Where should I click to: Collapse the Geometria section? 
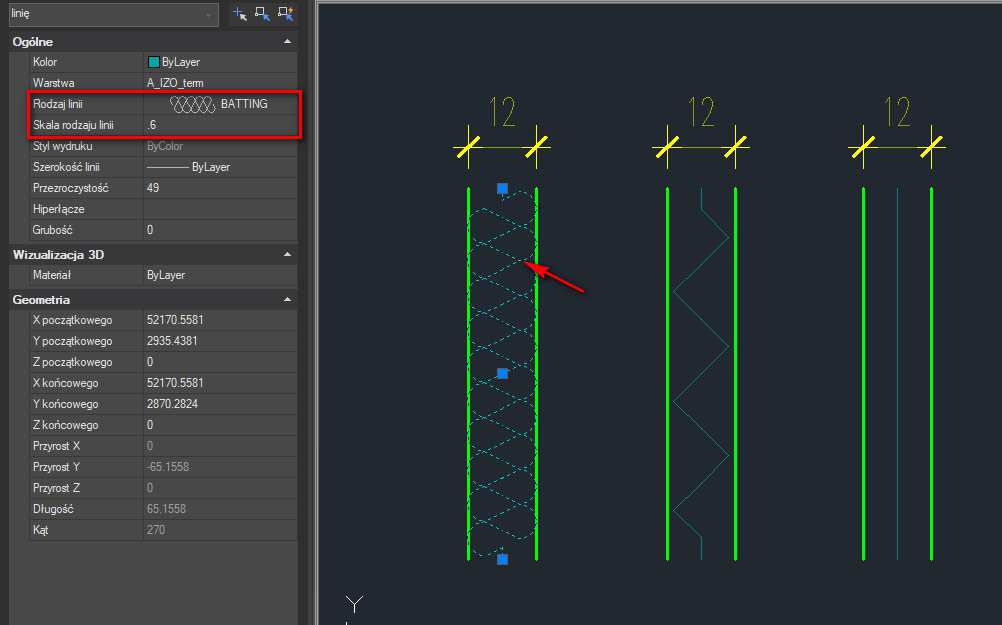click(x=288, y=299)
